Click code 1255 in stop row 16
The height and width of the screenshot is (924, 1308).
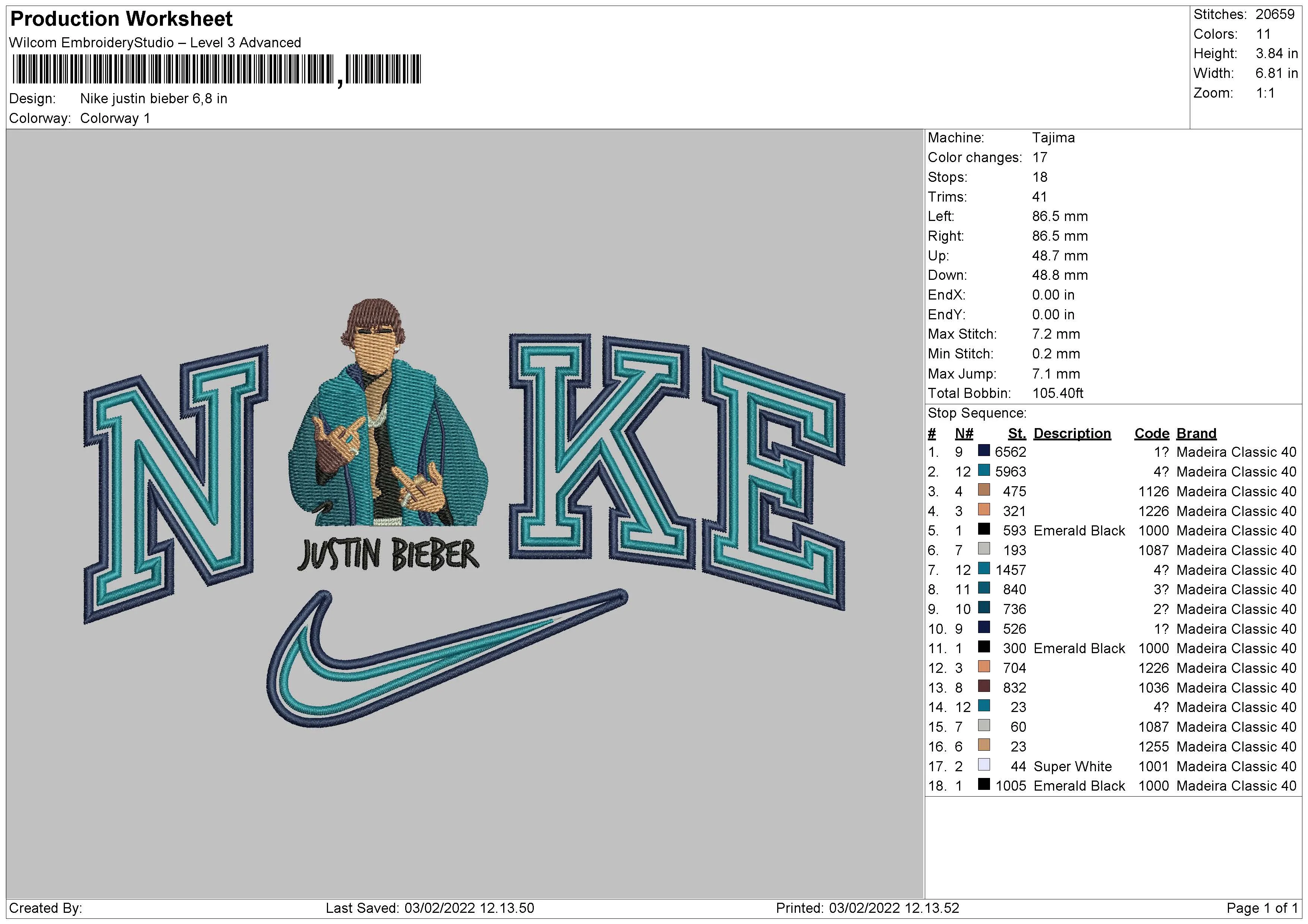pos(1154,746)
